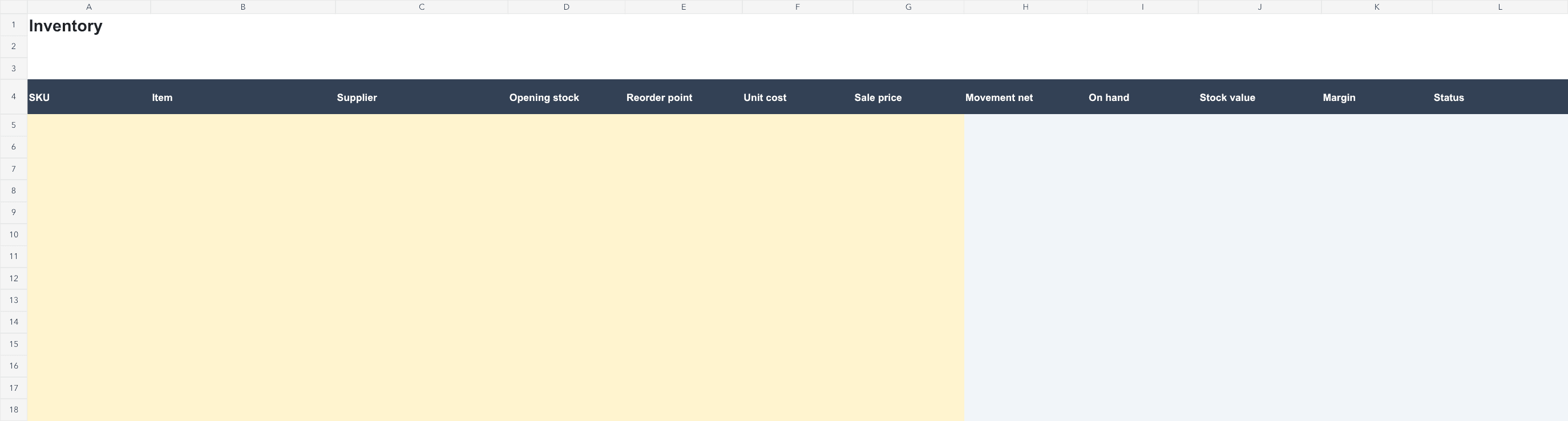Select row 4 header
1568x421 pixels.
pyautogui.click(x=13, y=97)
